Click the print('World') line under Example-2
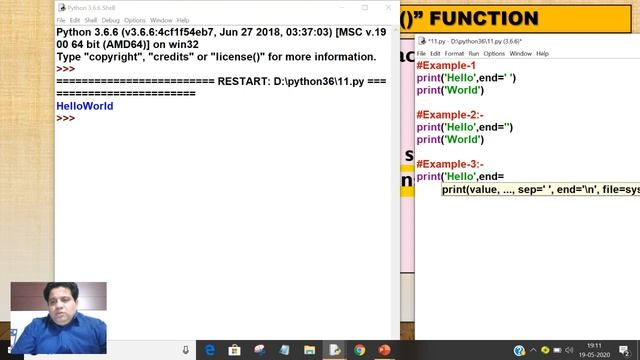 coord(450,140)
